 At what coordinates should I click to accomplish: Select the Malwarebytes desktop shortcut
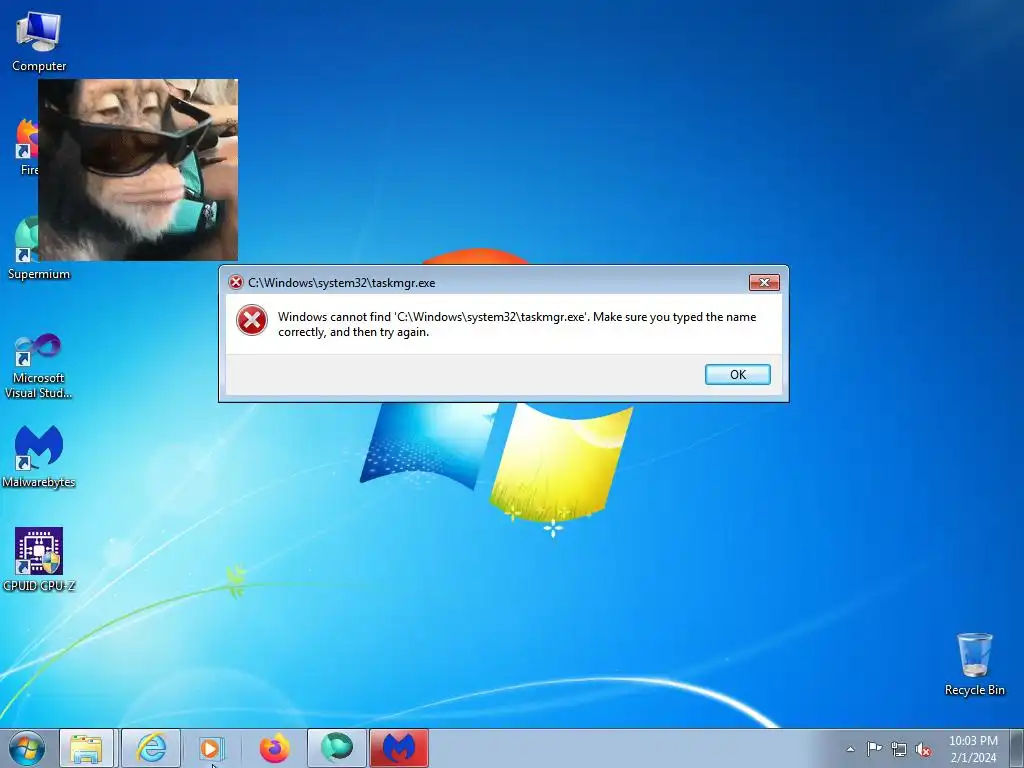click(39, 457)
